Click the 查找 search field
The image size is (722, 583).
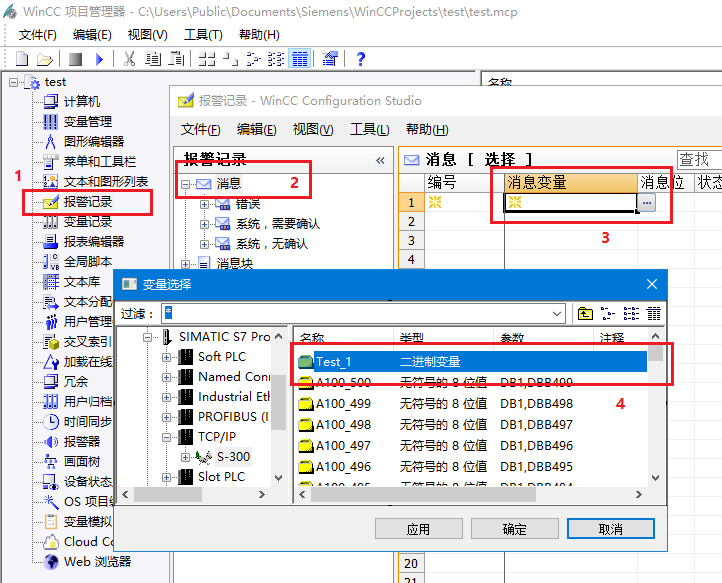pos(699,160)
